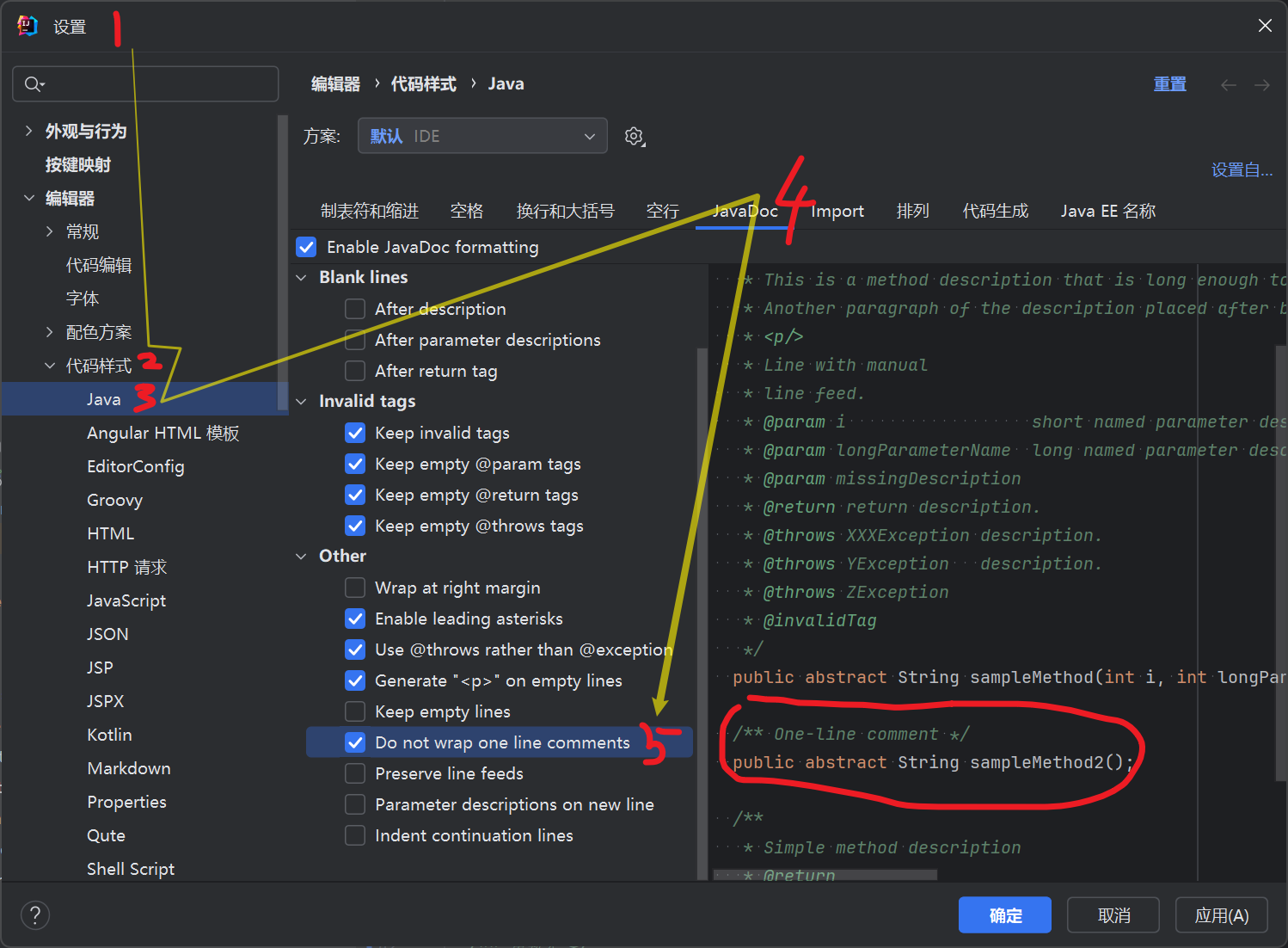Click the back navigation arrow
Image resolution: width=1288 pixels, height=948 pixels.
[x=1228, y=84]
